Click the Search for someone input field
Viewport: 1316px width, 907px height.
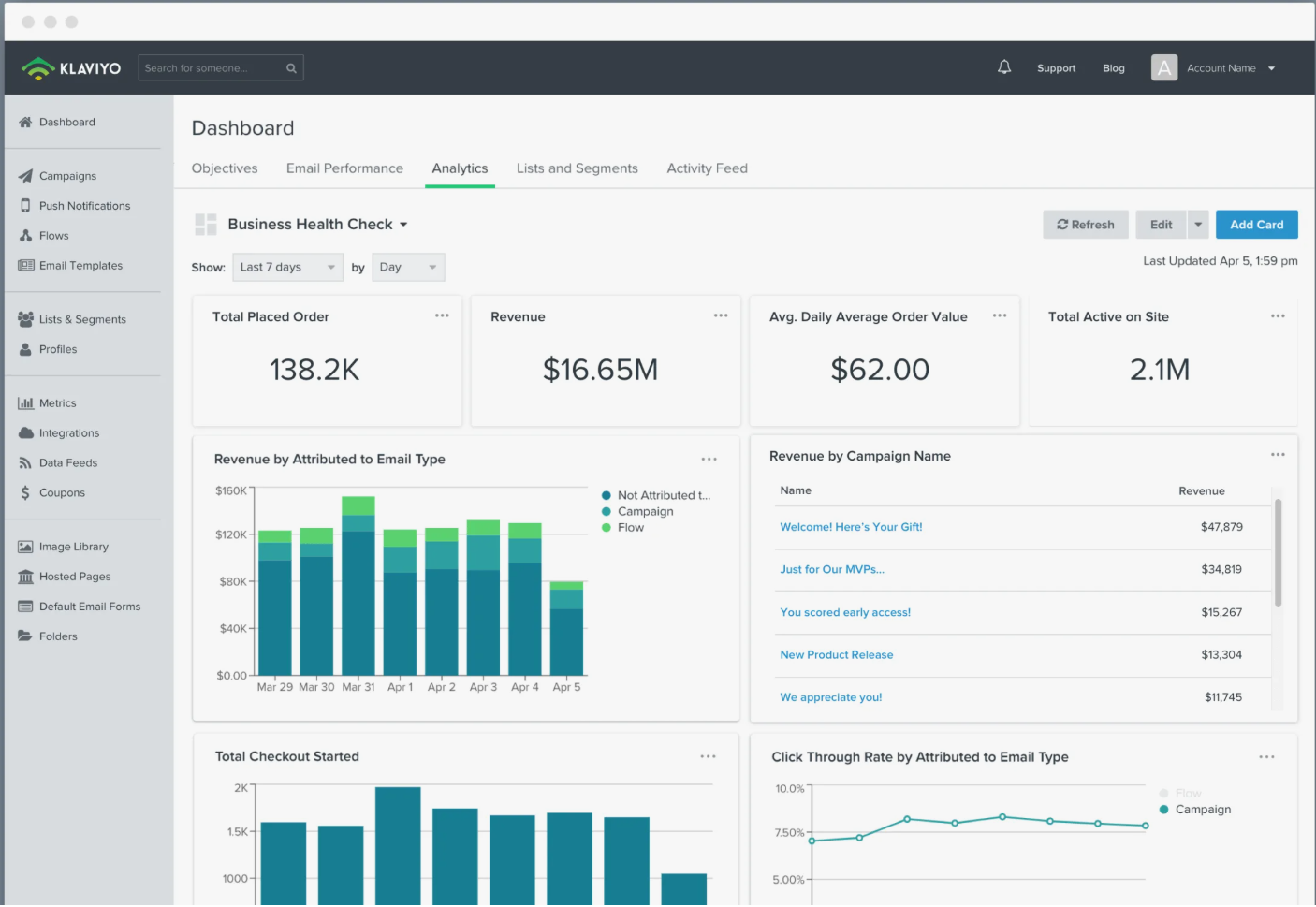point(211,68)
